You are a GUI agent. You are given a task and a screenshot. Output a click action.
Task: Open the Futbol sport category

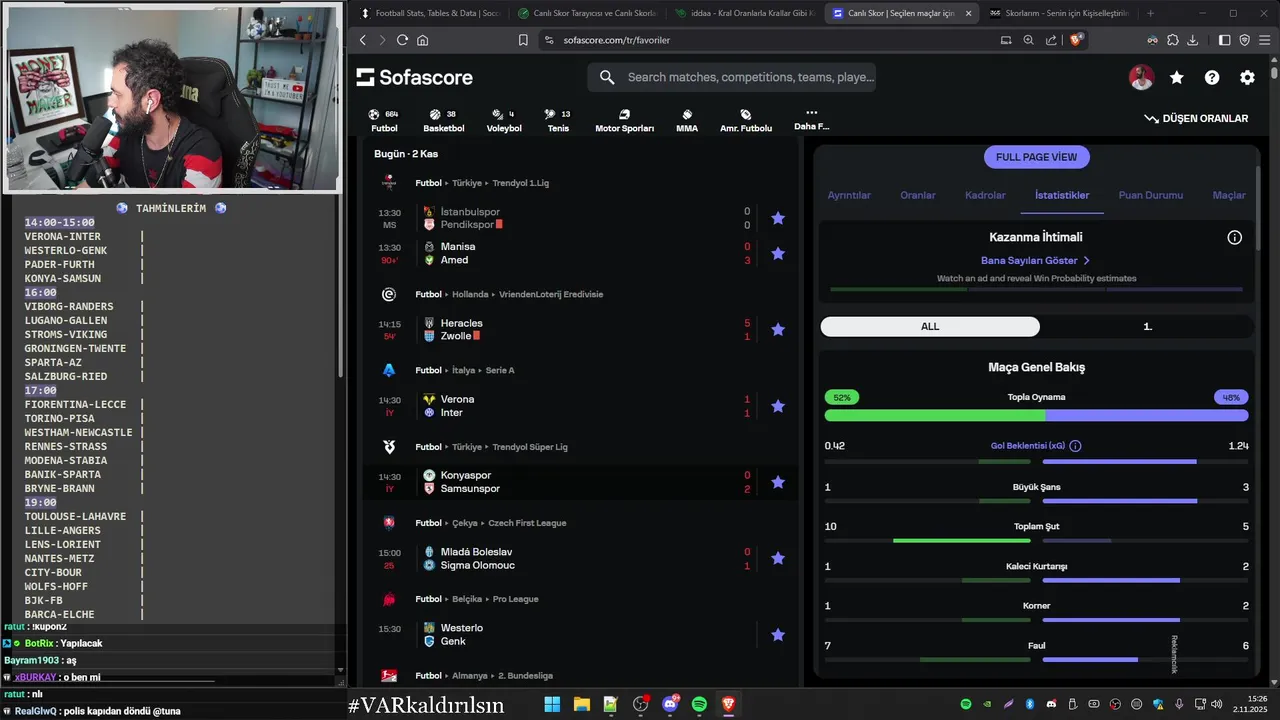click(x=384, y=121)
